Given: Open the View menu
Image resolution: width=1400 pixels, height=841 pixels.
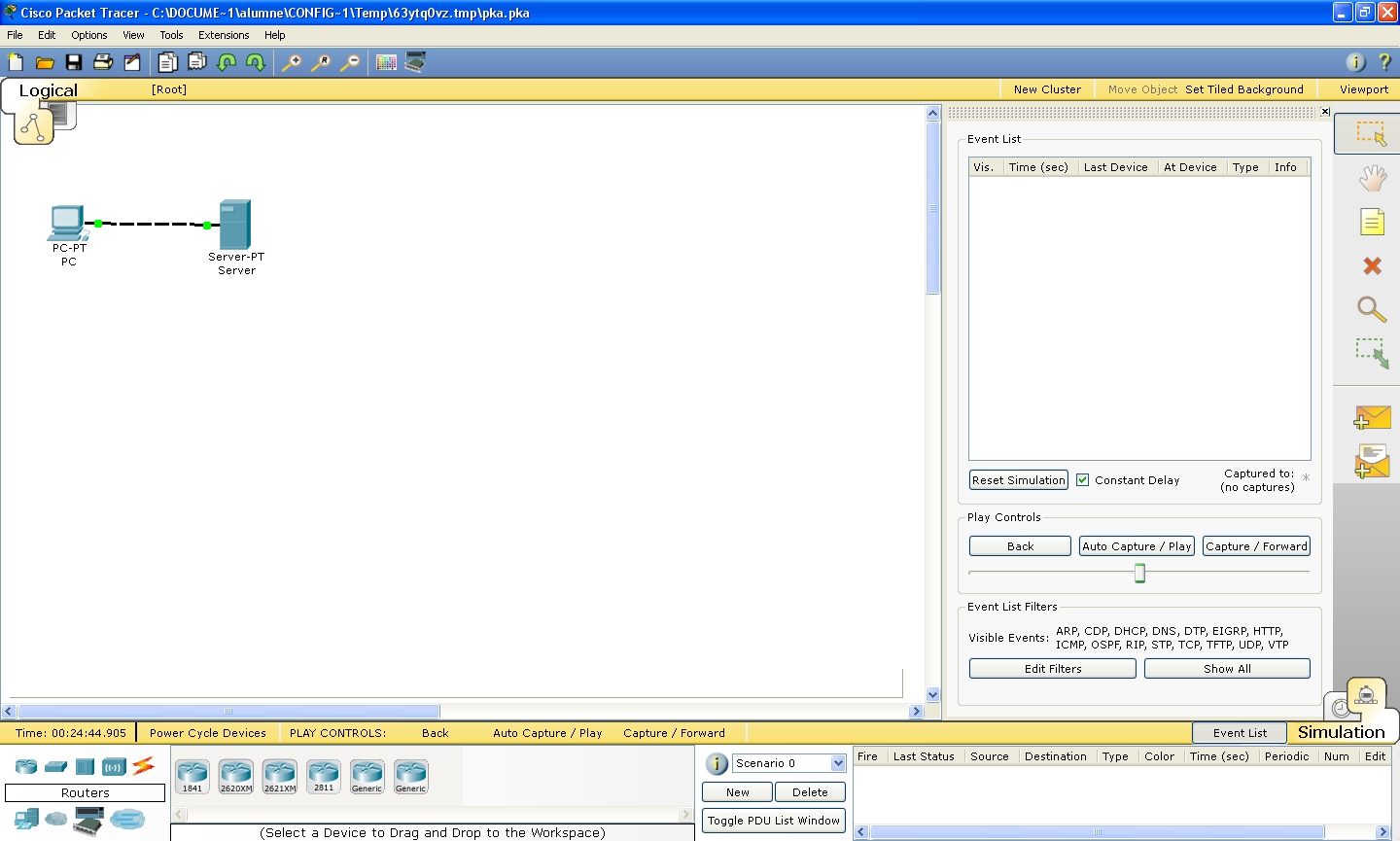Looking at the screenshot, I should point(133,35).
